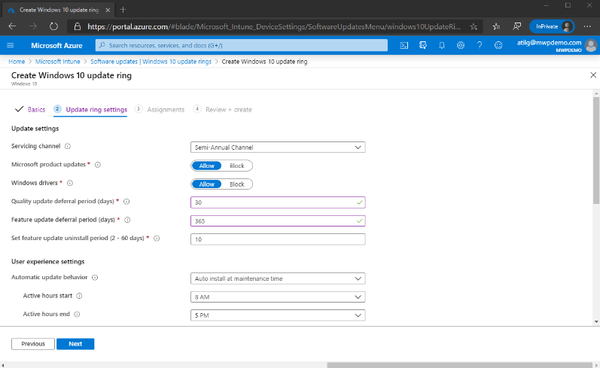Show info for Active hours start
Image resolution: width=600 pixels, height=368 pixels.
coord(79,296)
